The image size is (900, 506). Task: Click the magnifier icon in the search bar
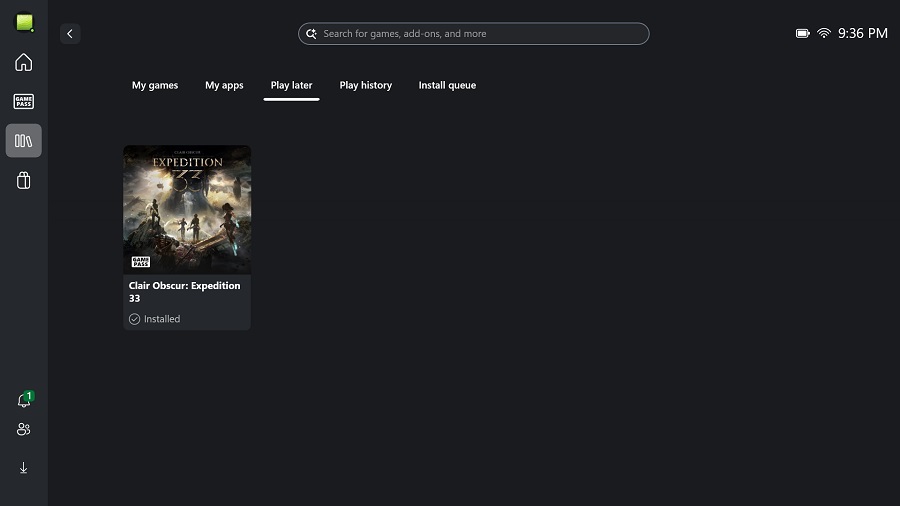[x=312, y=34]
